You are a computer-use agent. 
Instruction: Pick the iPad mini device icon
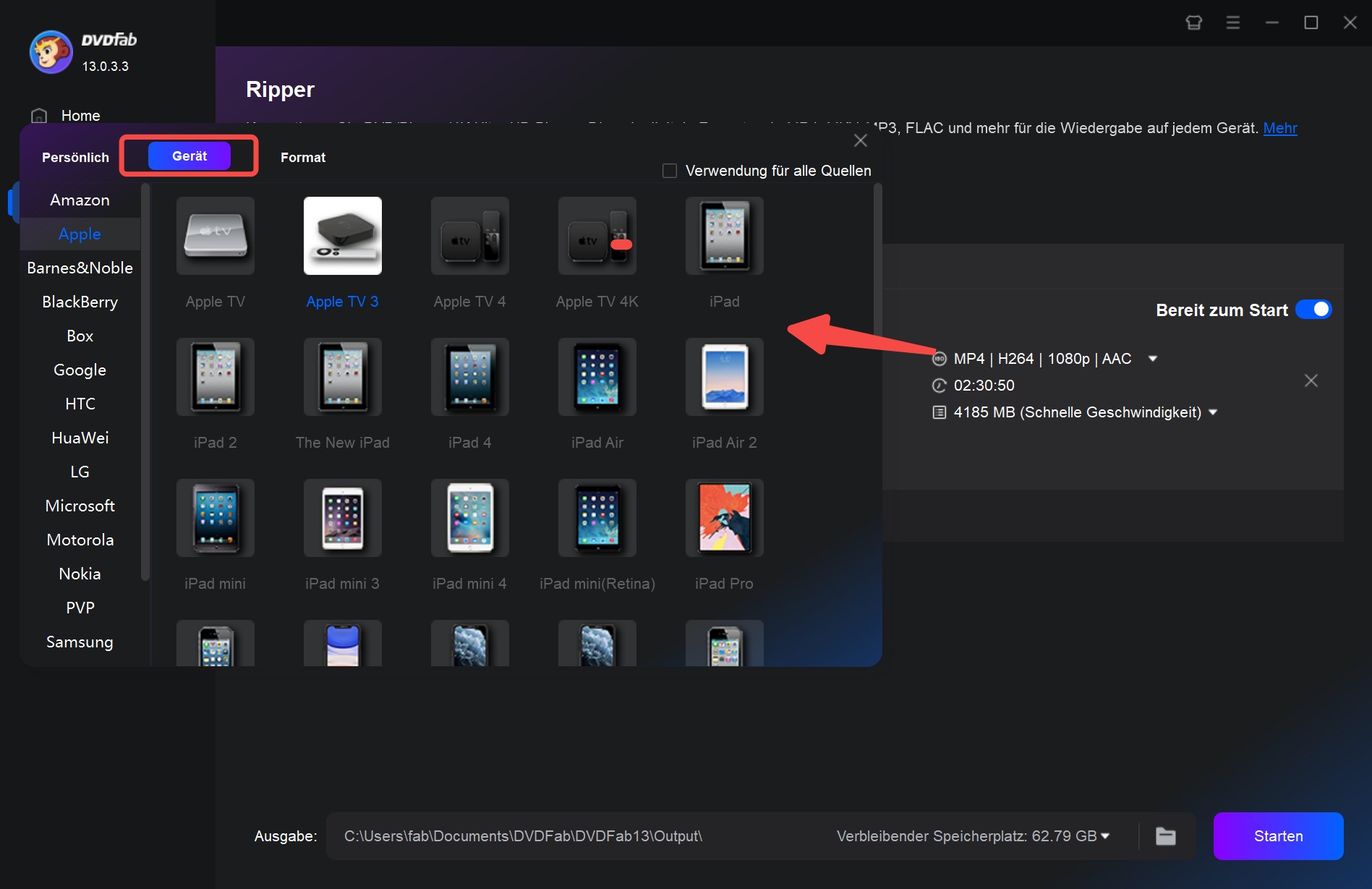(215, 518)
